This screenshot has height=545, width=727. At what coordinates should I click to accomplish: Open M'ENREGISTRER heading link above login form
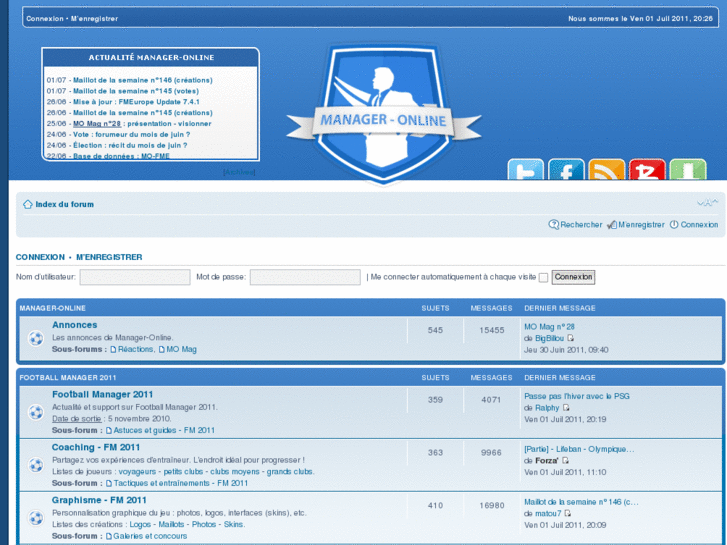pos(109,257)
